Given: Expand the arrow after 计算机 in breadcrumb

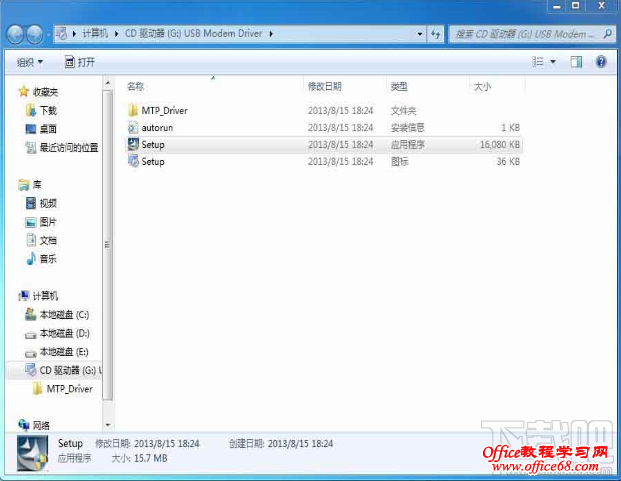Looking at the screenshot, I should (x=116, y=34).
